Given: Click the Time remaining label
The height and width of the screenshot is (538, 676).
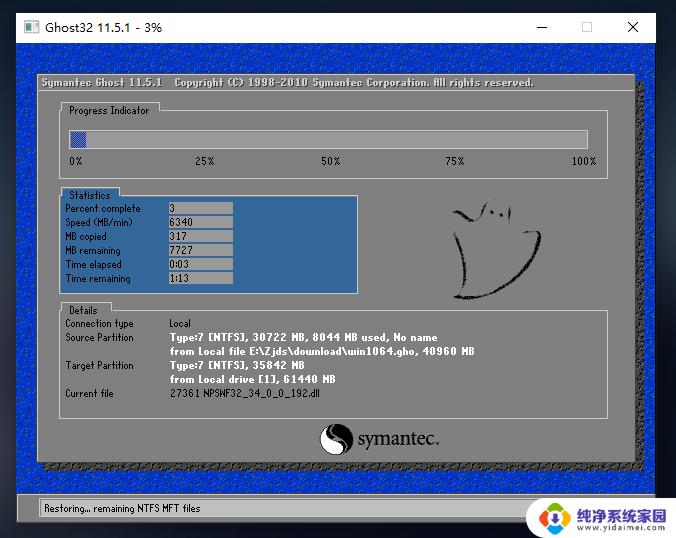Looking at the screenshot, I should (x=98, y=278).
